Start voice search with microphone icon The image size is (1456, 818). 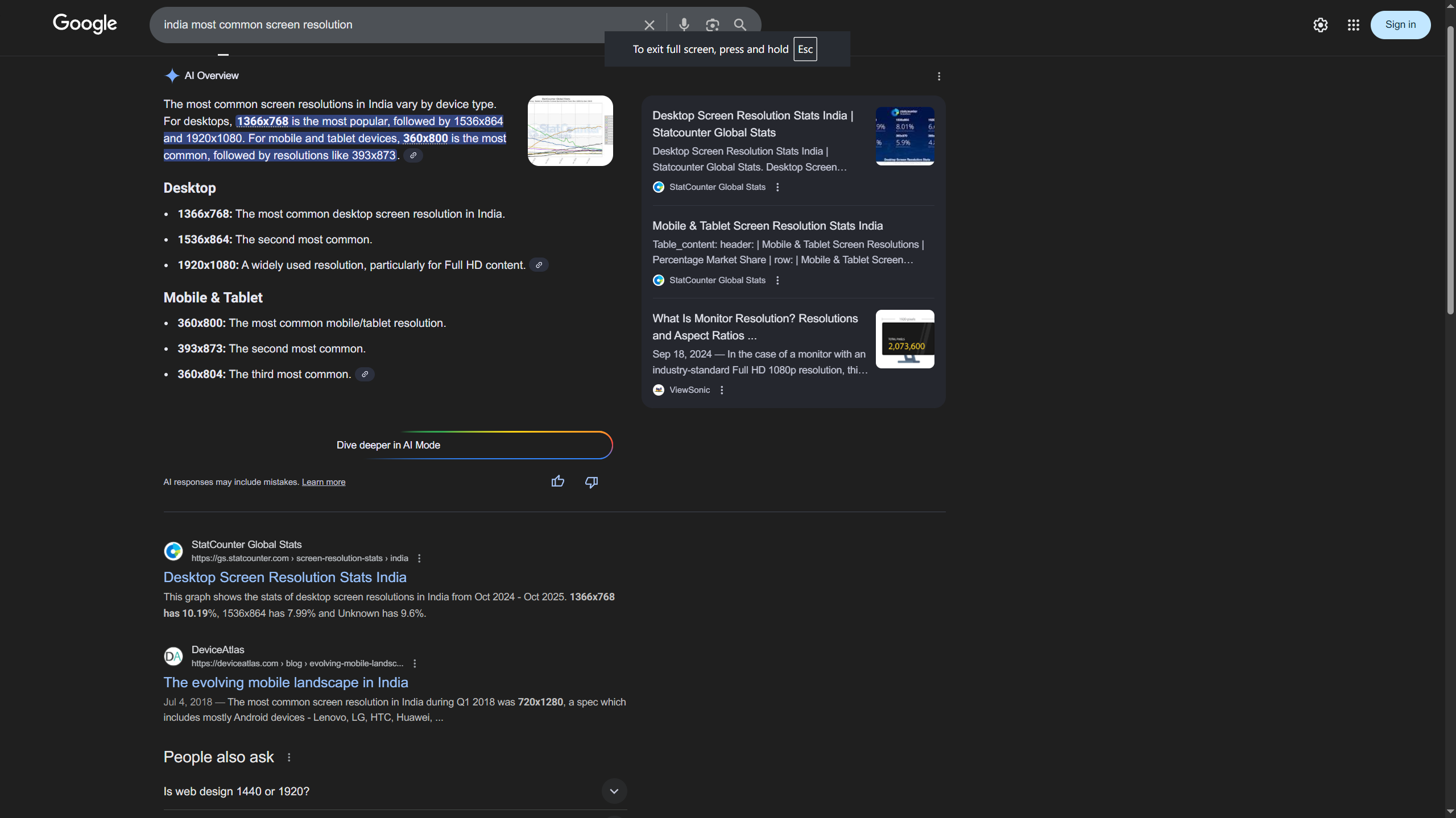tap(684, 25)
